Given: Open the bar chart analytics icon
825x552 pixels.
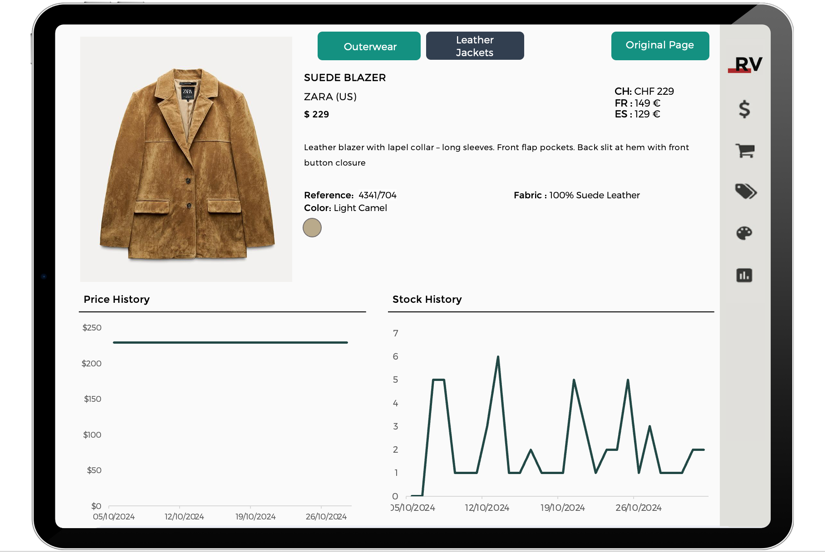Looking at the screenshot, I should coord(744,275).
